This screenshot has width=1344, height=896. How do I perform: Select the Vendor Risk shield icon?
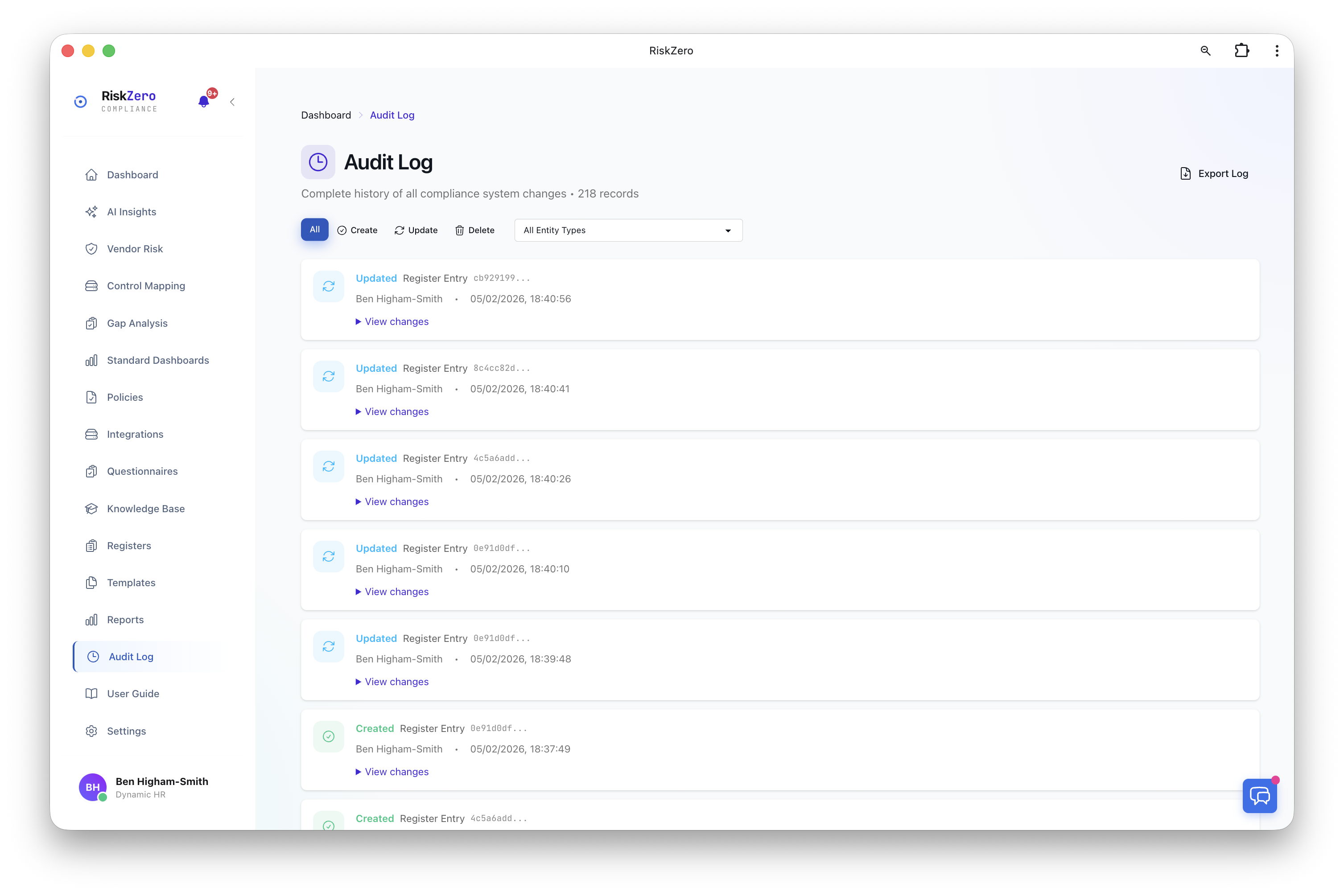[92, 249]
